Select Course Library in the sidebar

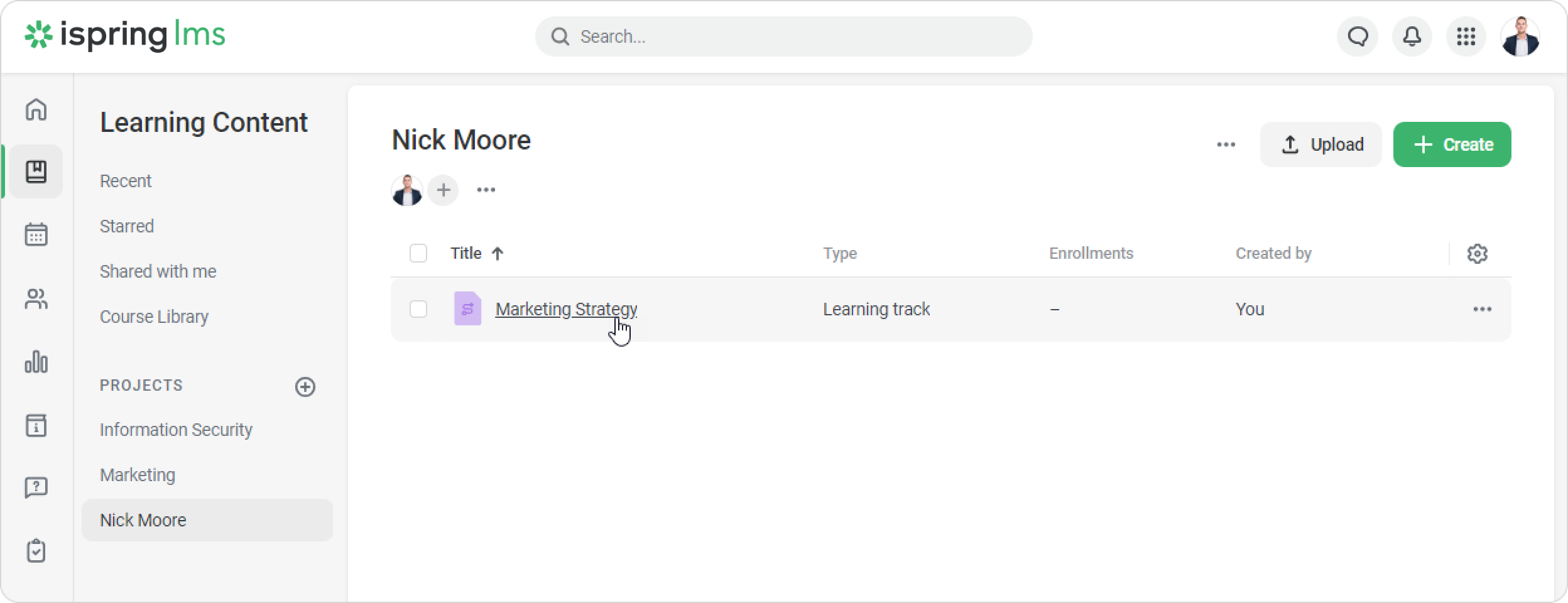point(154,317)
